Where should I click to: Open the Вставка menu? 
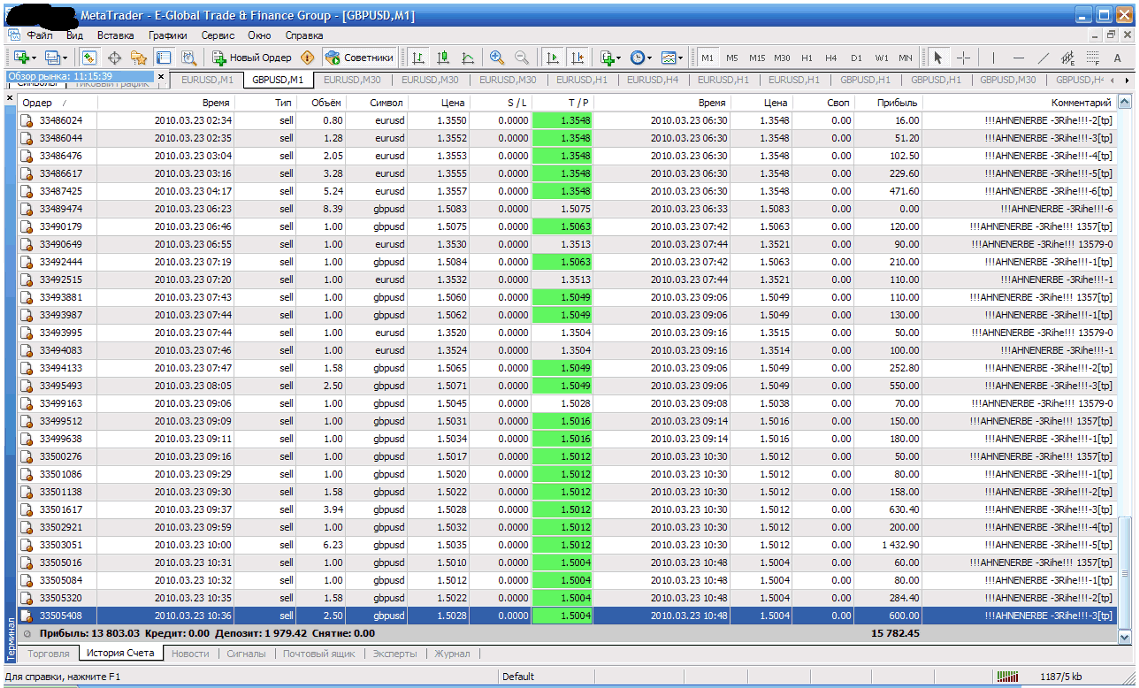(x=115, y=35)
